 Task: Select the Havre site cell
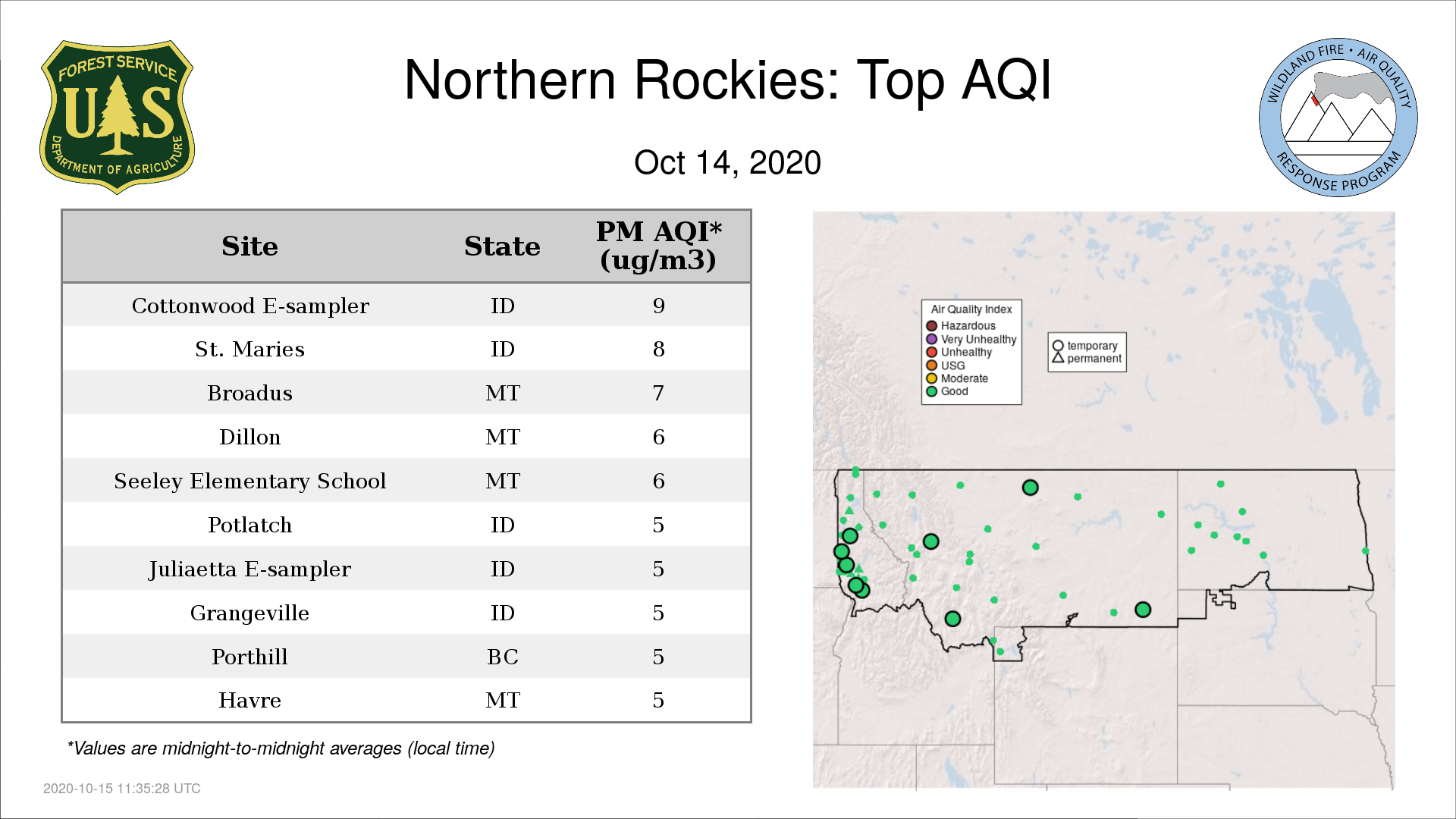(x=250, y=700)
